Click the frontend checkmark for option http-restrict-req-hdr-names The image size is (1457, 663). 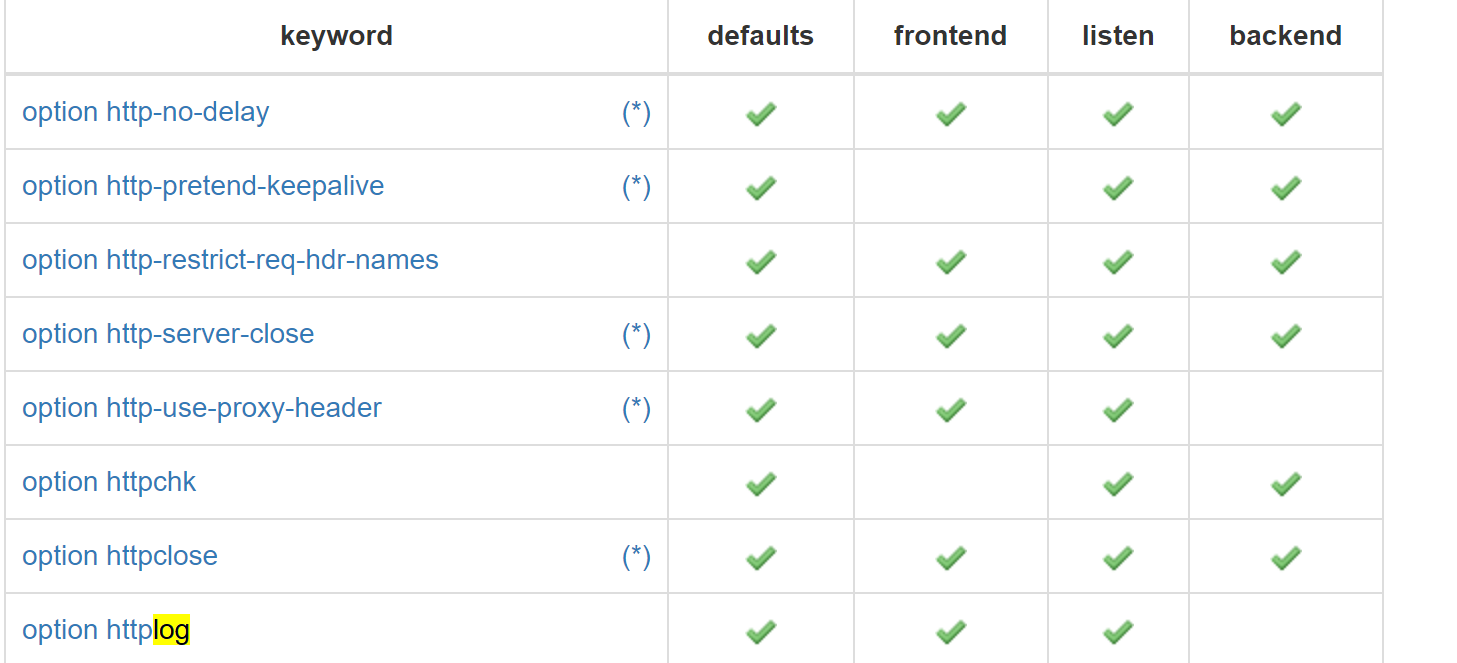coord(951,262)
